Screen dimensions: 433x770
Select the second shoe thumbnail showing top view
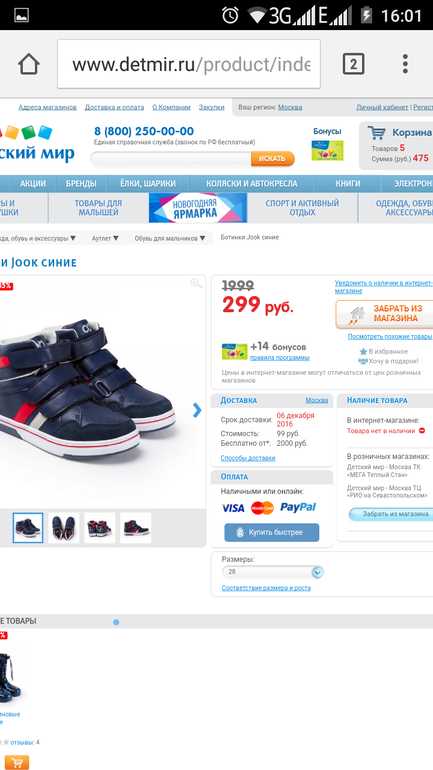[64, 528]
